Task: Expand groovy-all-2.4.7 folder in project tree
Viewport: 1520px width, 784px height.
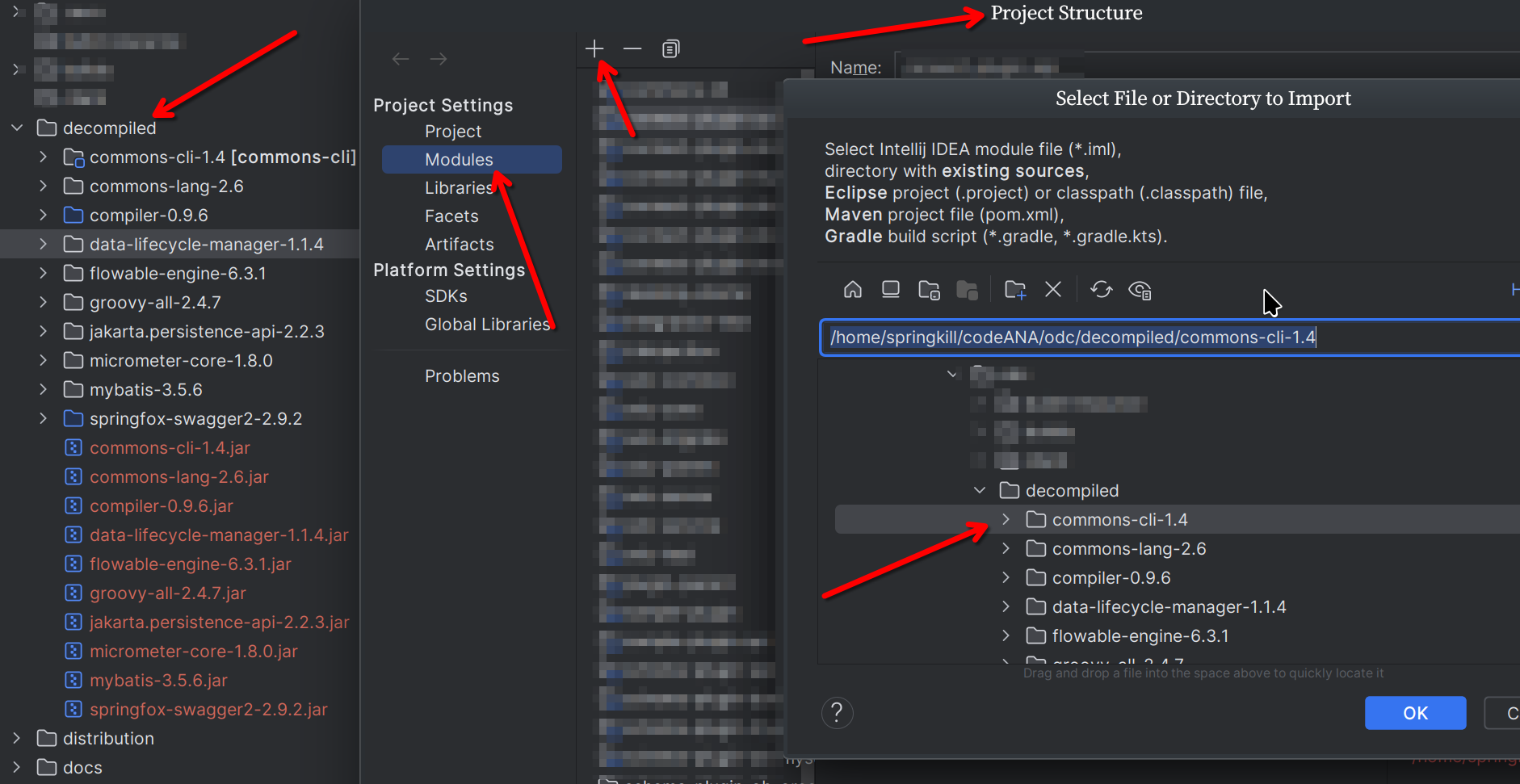Action: [x=44, y=302]
